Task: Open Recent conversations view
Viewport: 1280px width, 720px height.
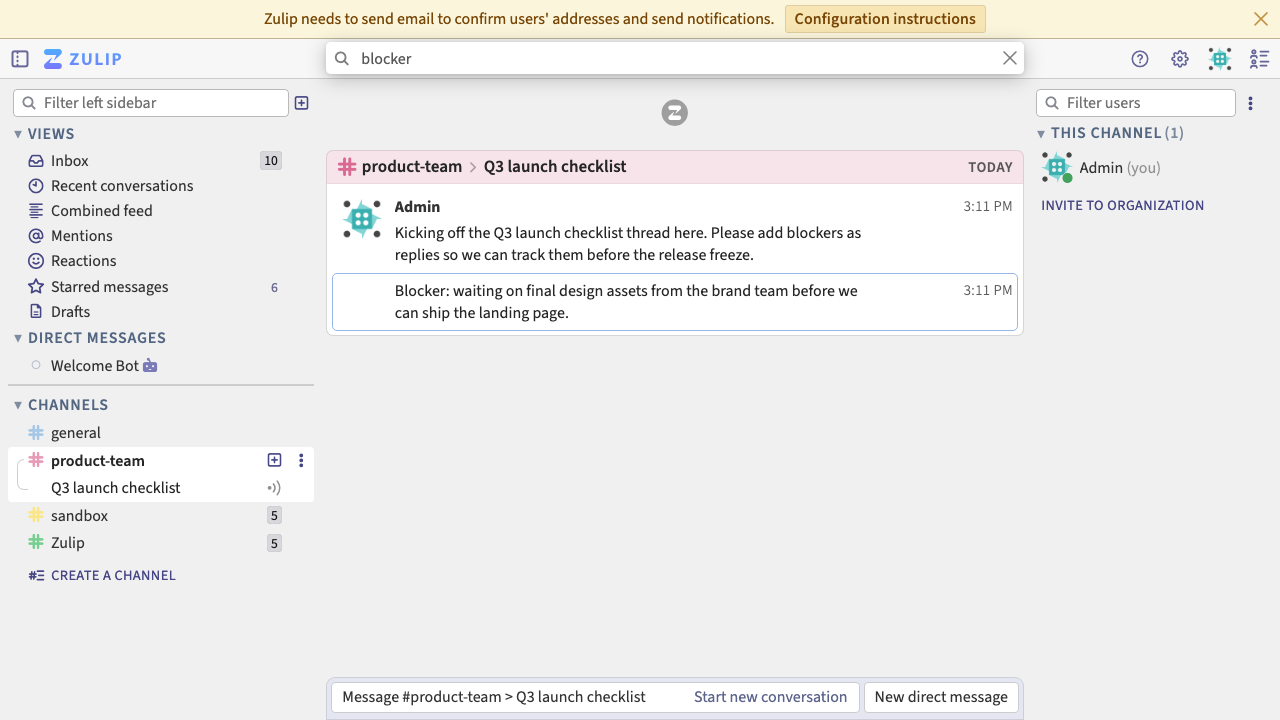Action: tap(122, 186)
